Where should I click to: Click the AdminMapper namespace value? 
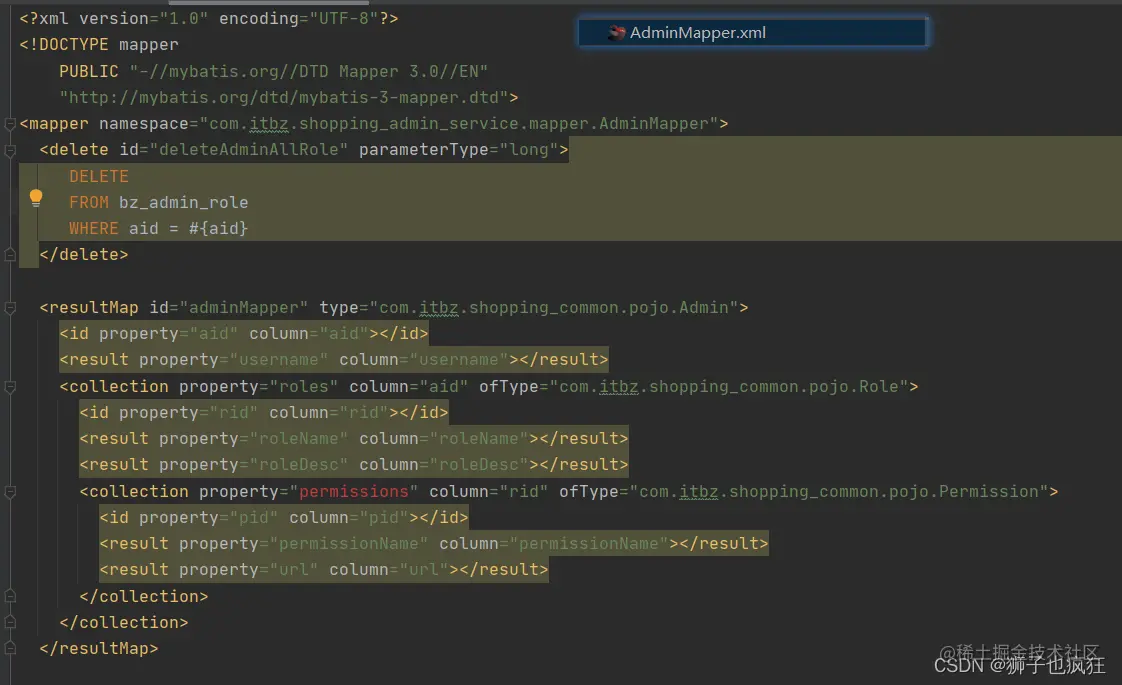(x=459, y=124)
